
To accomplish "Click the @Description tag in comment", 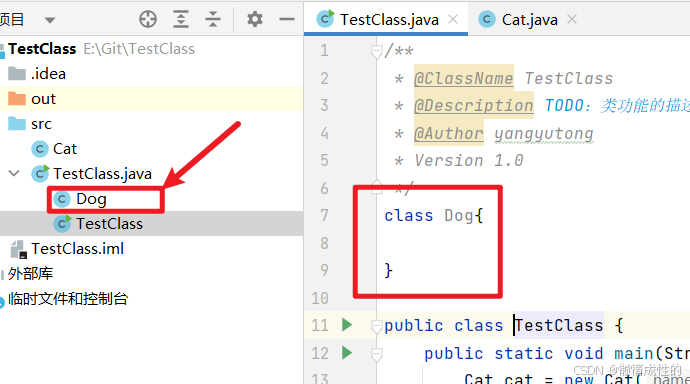I will tap(474, 106).
